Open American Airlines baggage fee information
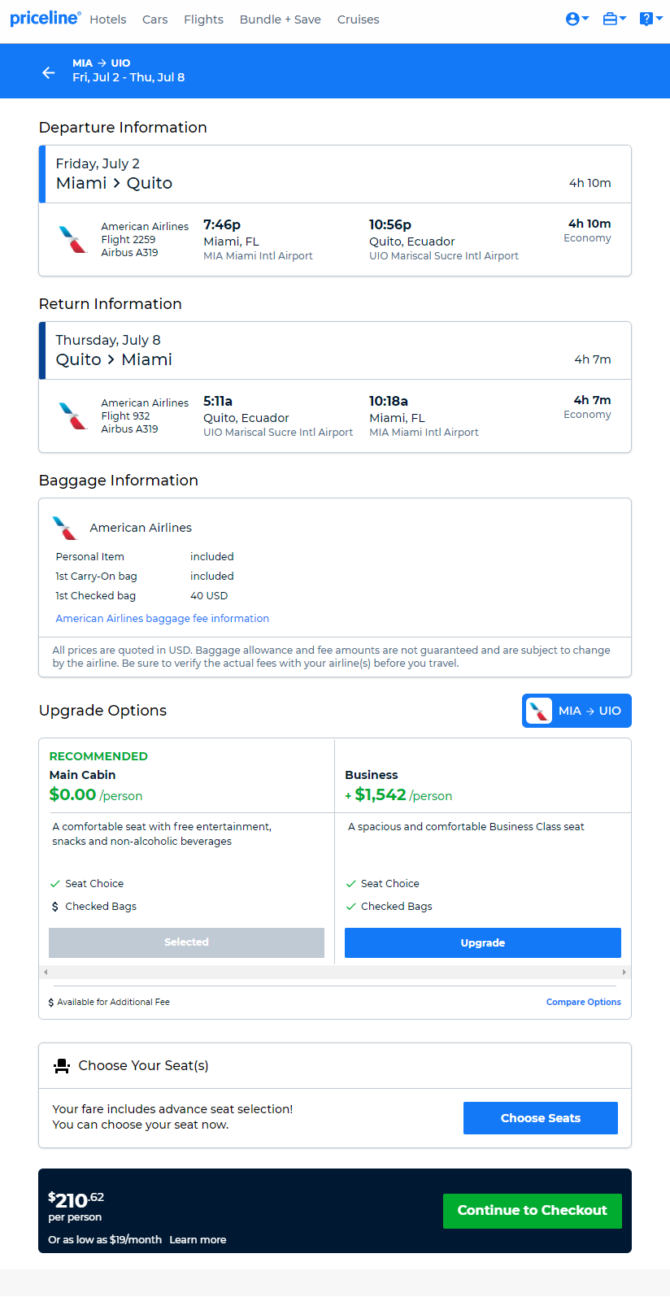The image size is (670, 1297). 162,619
